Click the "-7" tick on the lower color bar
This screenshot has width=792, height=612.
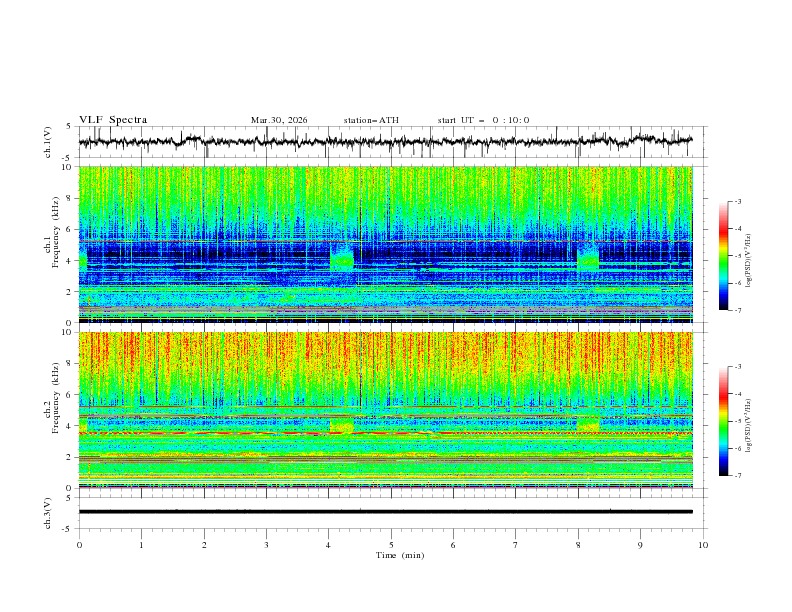click(738, 476)
